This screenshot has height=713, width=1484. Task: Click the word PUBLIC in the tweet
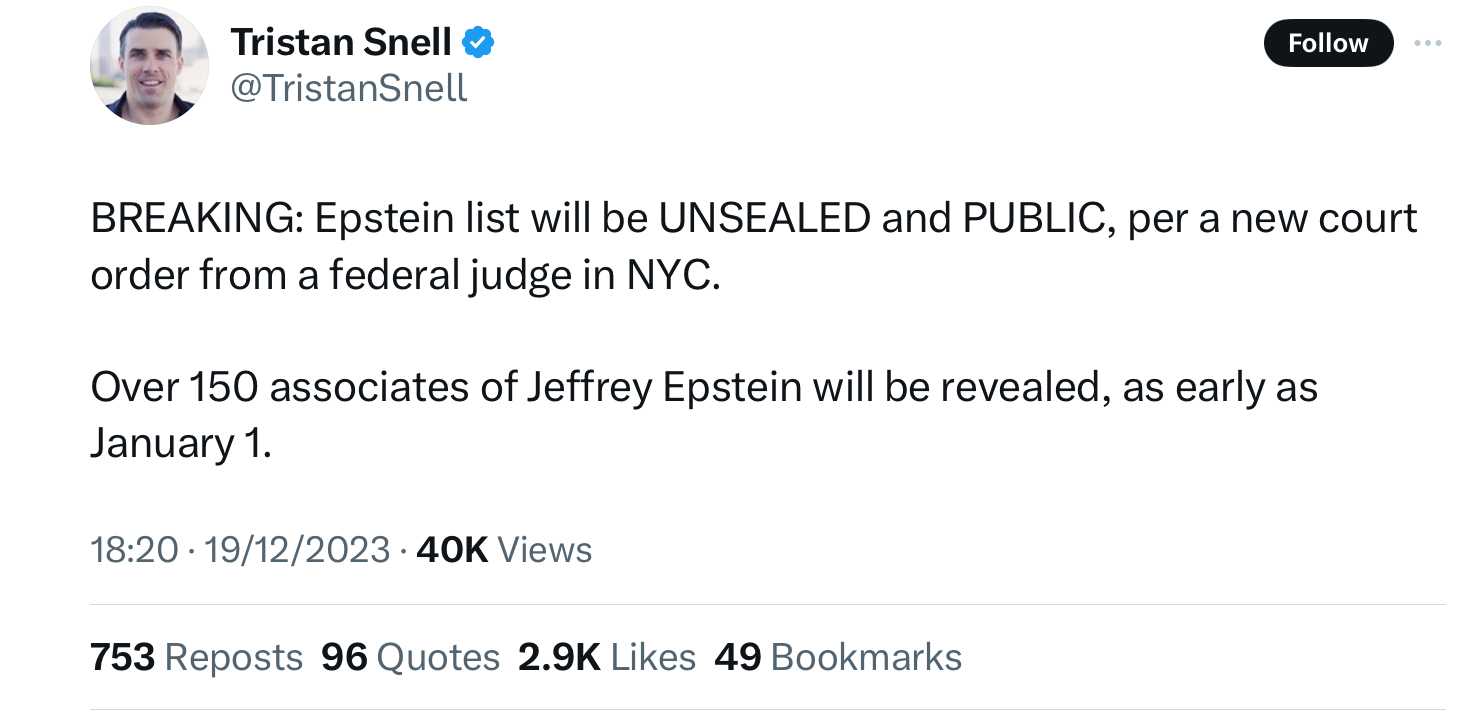(1034, 219)
